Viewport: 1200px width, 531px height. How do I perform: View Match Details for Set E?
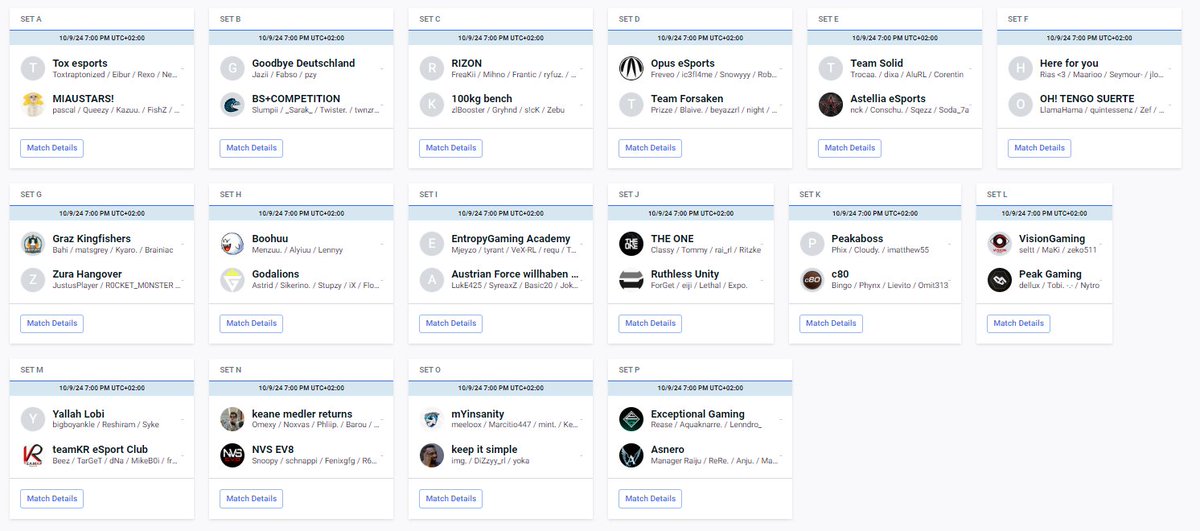pyautogui.click(x=850, y=148)
